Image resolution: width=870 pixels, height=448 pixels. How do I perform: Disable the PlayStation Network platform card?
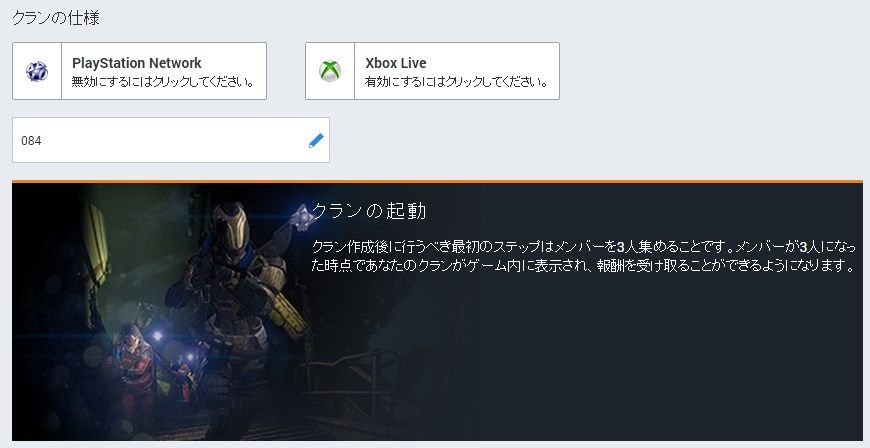139,71
